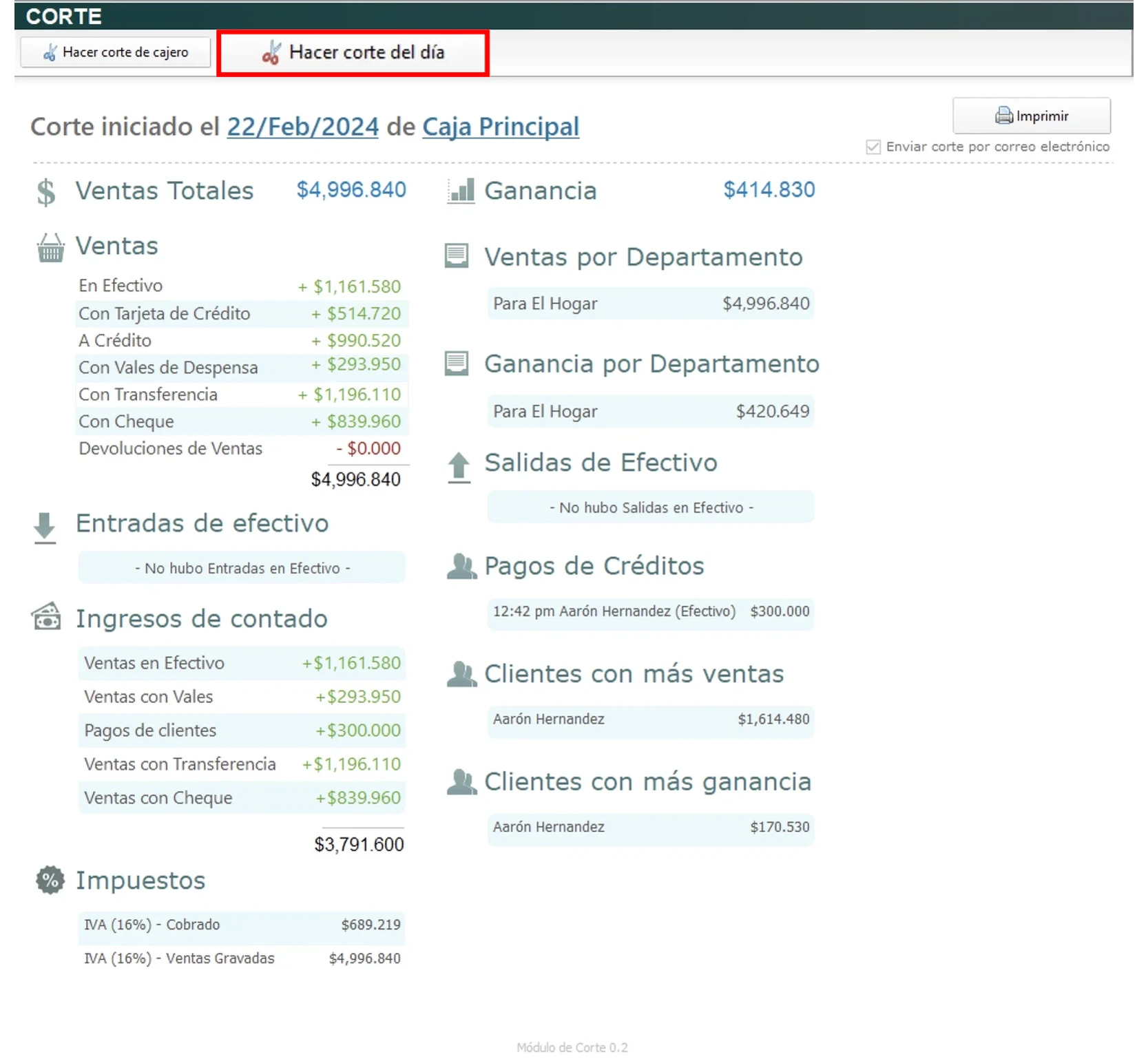
Task: Click the list icon beside Ventas por Departamento
Action: [x=457, y=256]
